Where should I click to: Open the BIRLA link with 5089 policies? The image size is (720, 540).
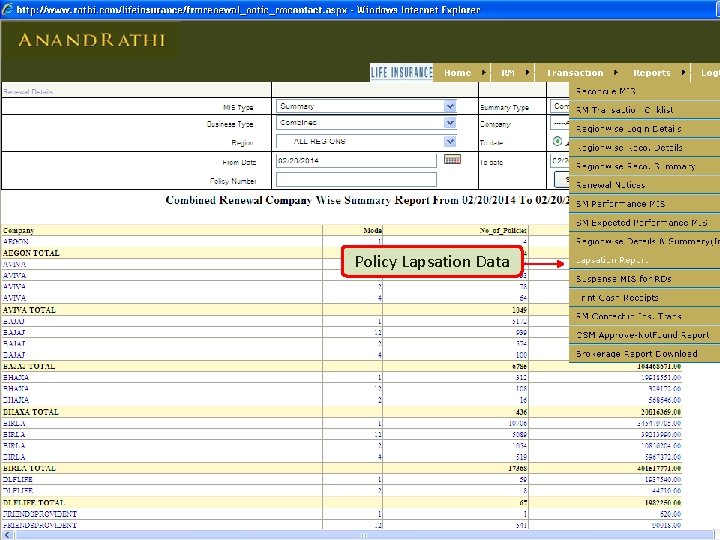(14, 434)
